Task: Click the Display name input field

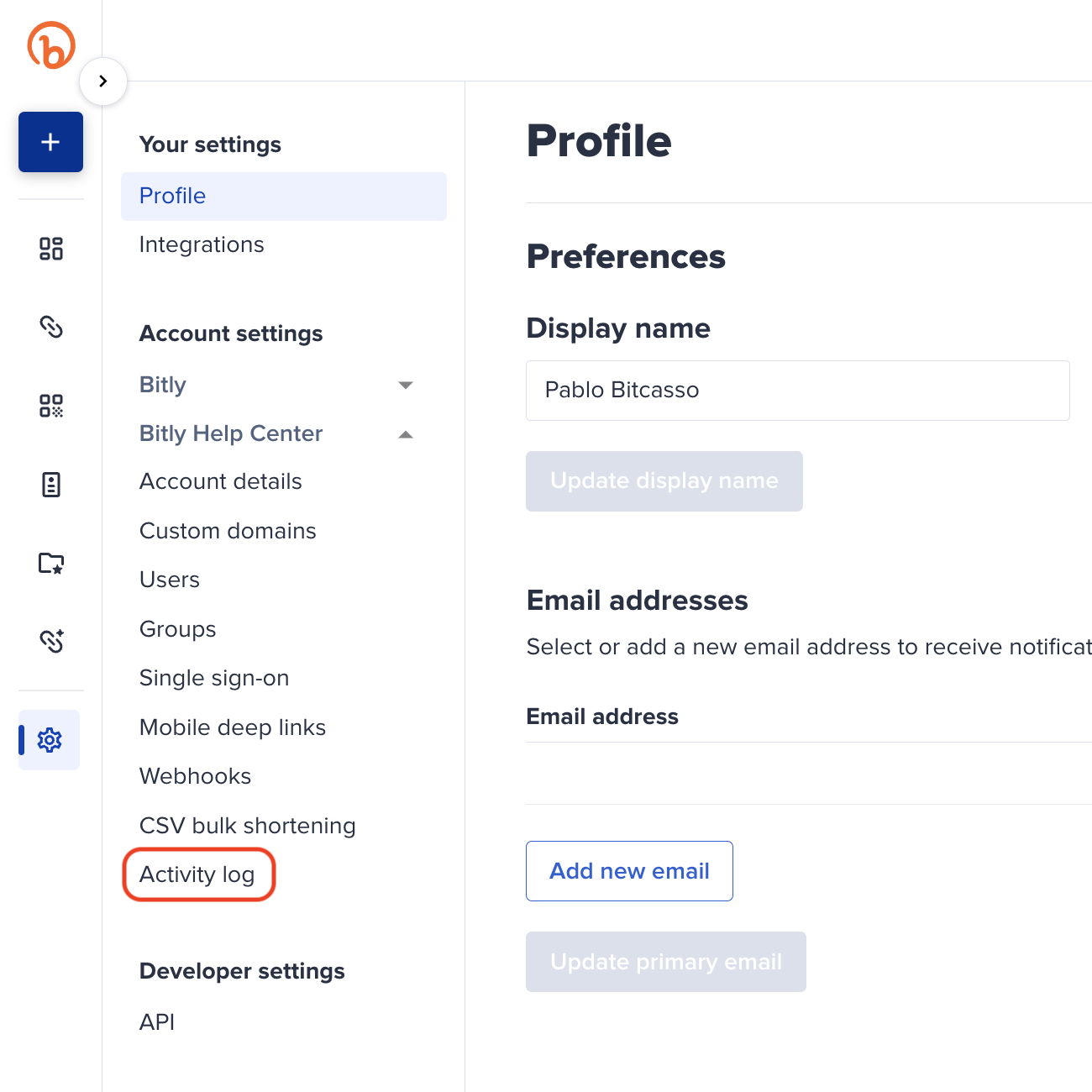Action: click(x=798, y=391)
